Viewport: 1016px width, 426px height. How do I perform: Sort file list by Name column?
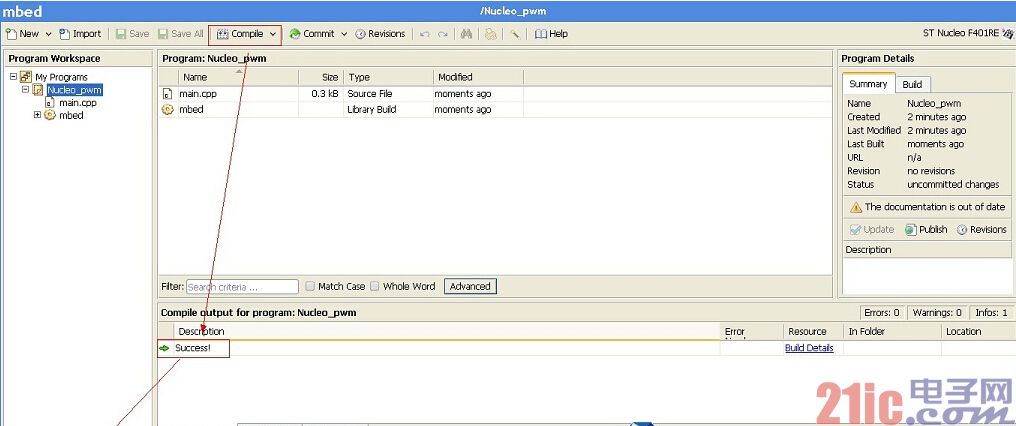(x=237, y=77)
